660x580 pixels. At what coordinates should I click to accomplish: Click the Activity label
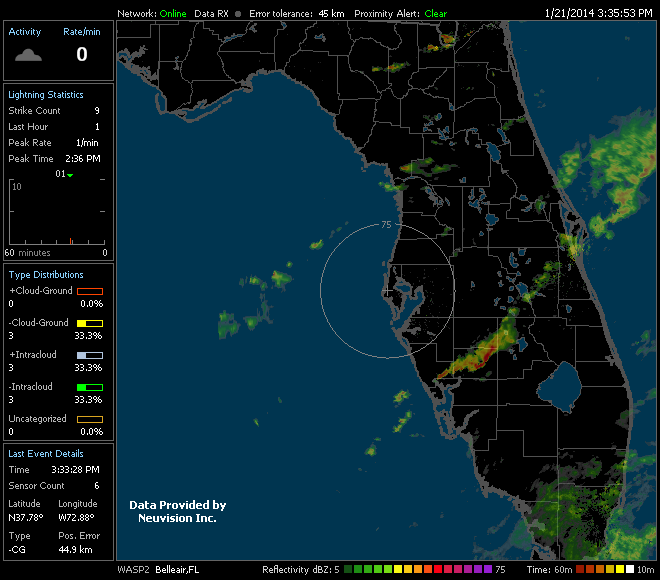[x=25, y=32]
